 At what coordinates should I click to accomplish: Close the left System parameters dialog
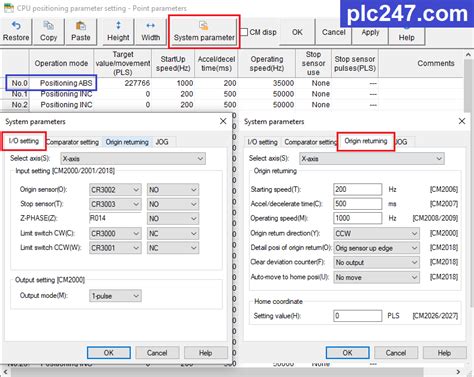click(x=223, y=121)
